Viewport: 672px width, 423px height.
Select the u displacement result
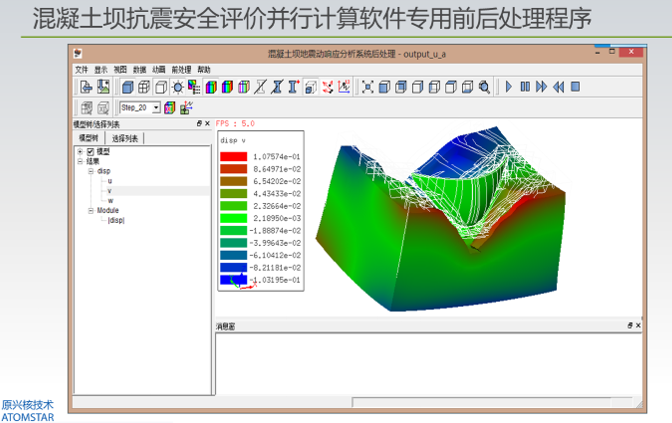110,181
